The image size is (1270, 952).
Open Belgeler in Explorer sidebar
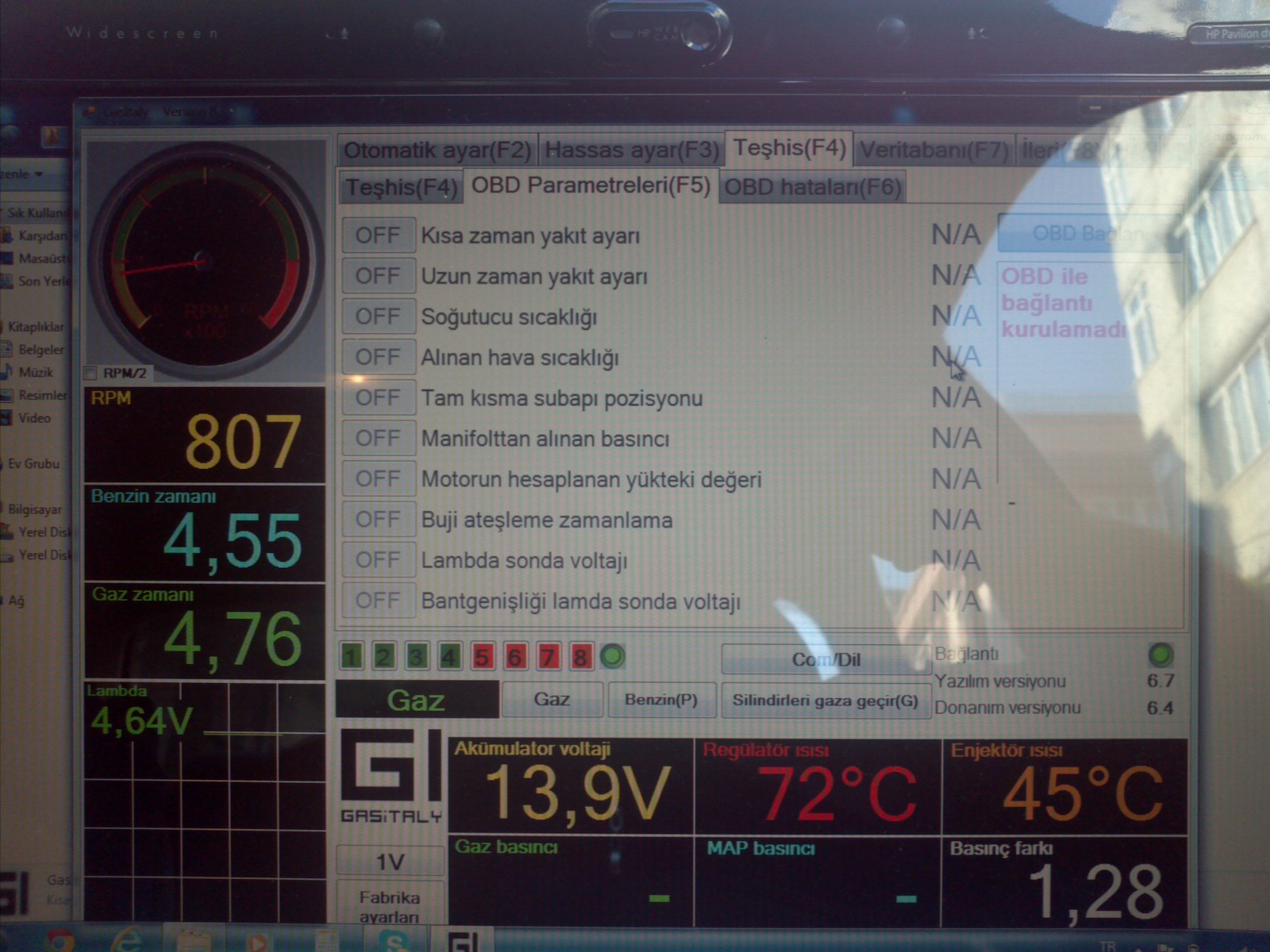tap(35, 350)
